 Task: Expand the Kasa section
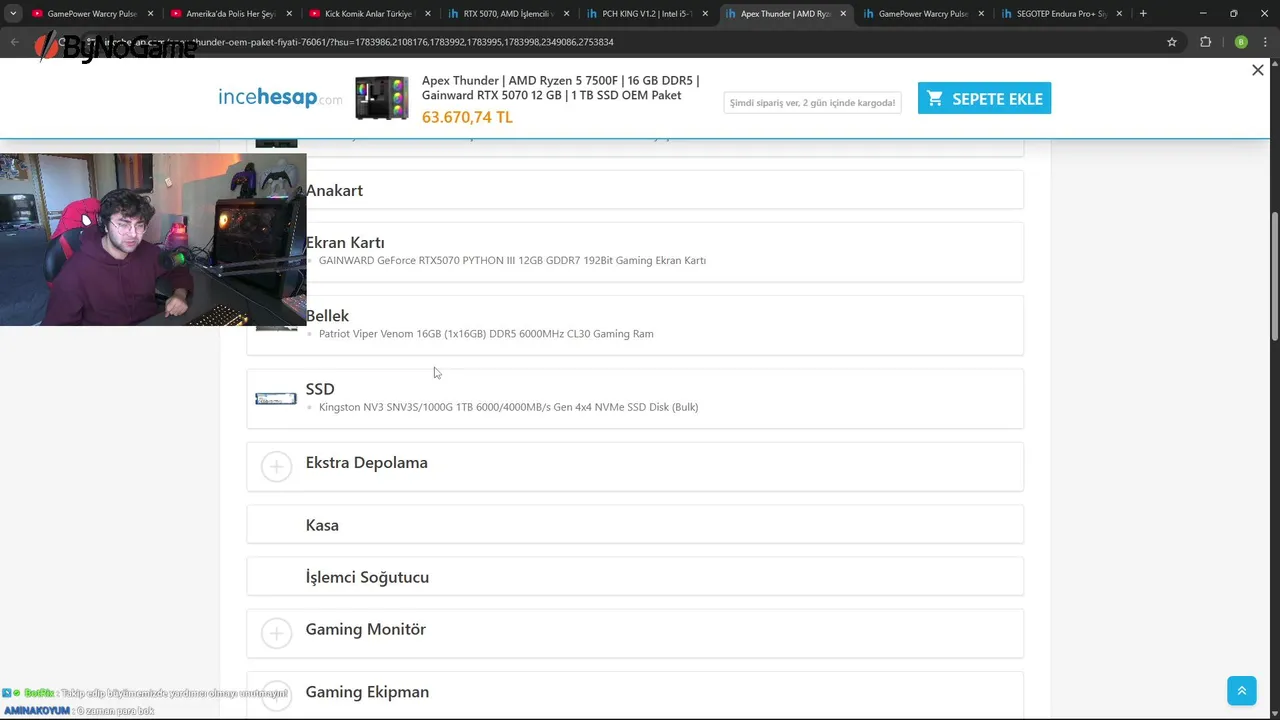coord(635,524)
